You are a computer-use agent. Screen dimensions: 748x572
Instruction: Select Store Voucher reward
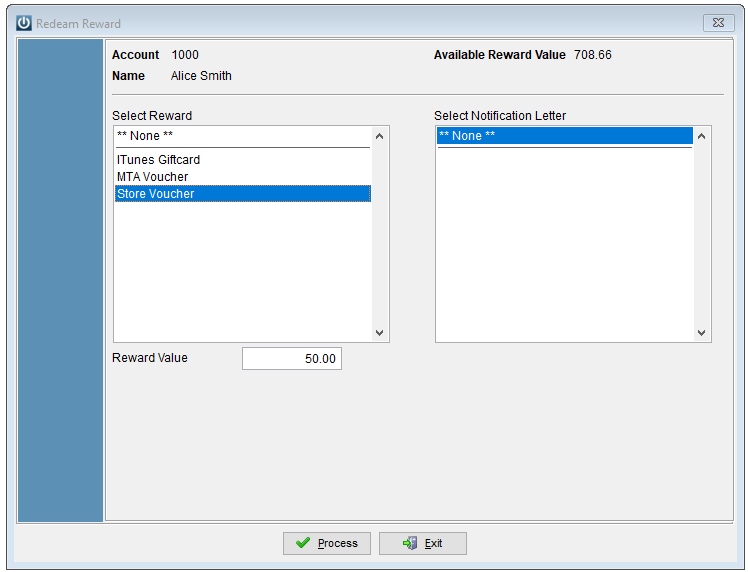(x=243, y=194)
